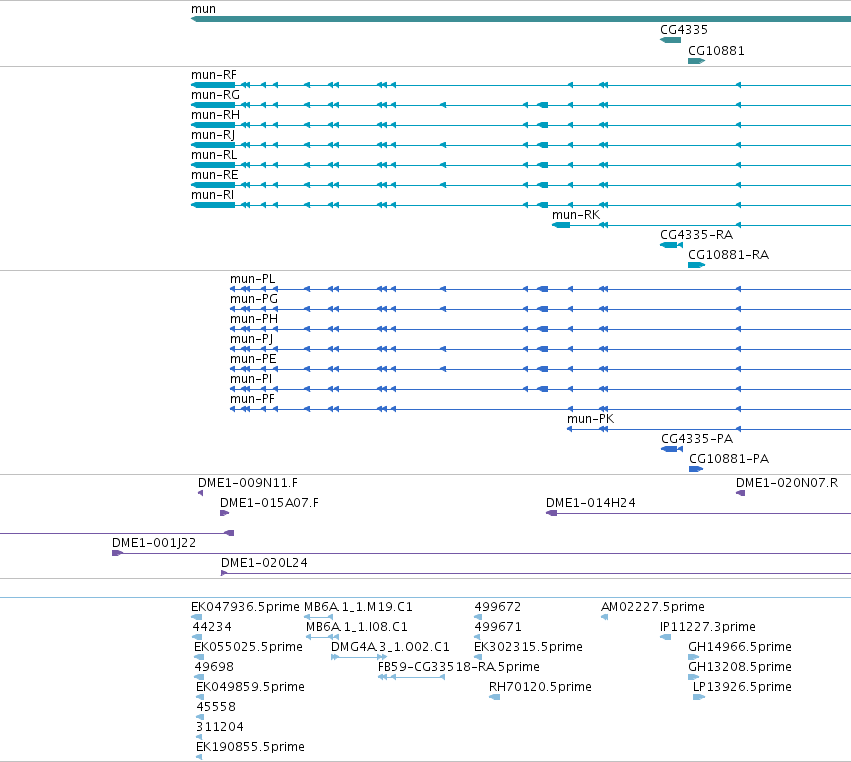Screen dimensions: 851x762
Task: Select the mun-RJ transcript label
Action: [213, 135]
